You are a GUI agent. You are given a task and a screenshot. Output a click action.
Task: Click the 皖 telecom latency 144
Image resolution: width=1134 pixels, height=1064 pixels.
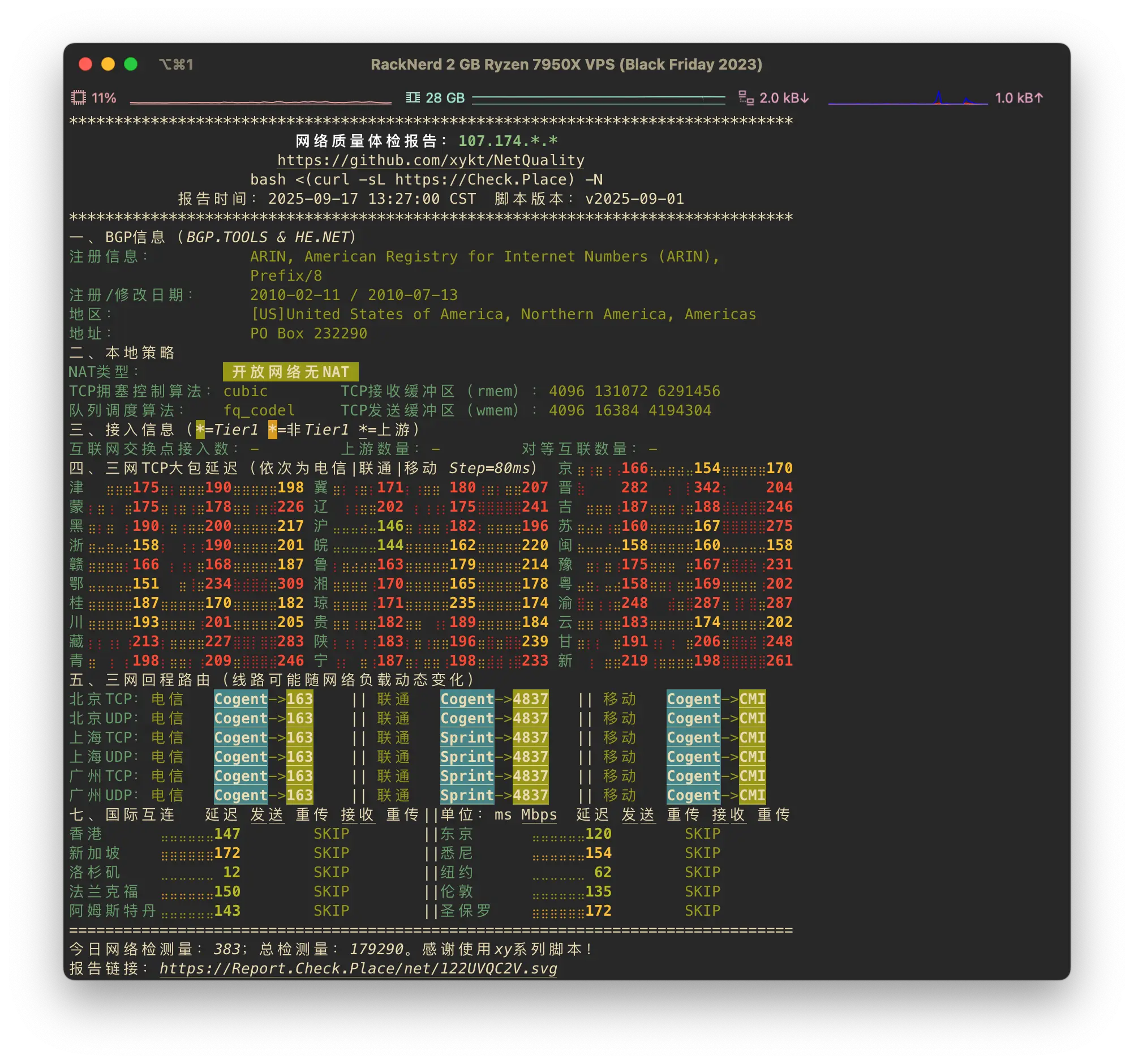390,545
